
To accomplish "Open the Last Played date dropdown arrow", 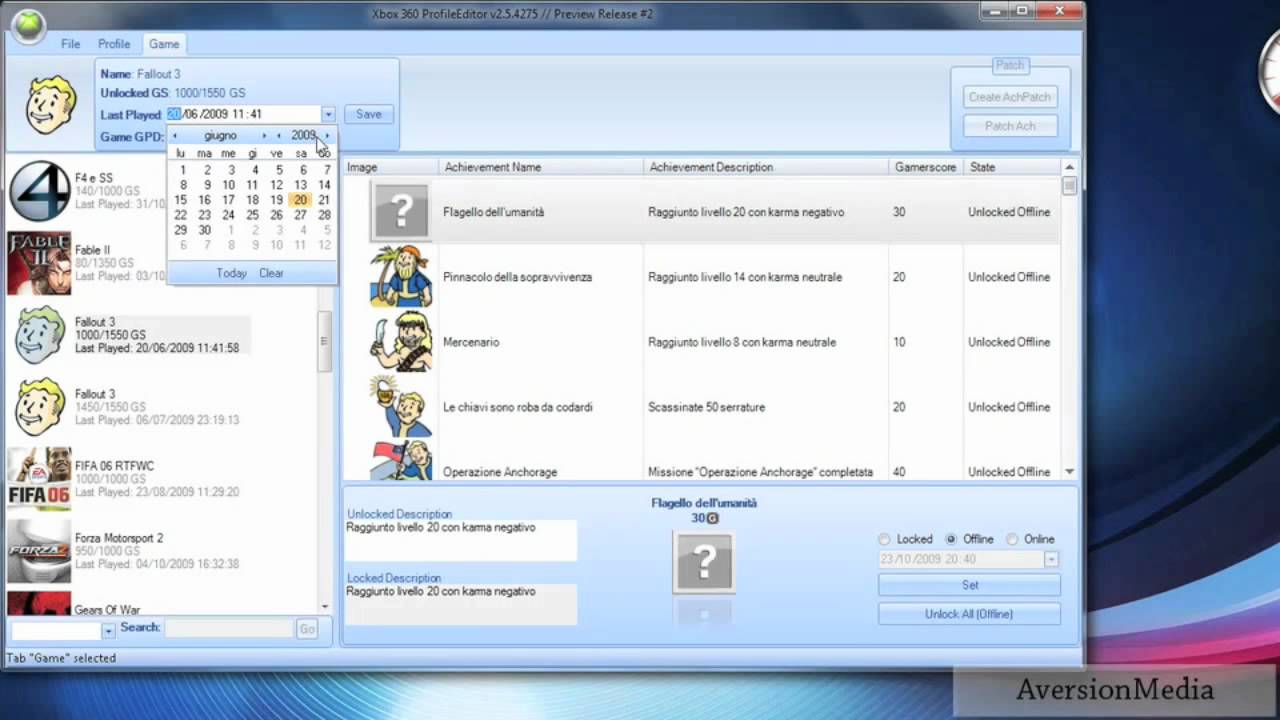I will (328, 115).
